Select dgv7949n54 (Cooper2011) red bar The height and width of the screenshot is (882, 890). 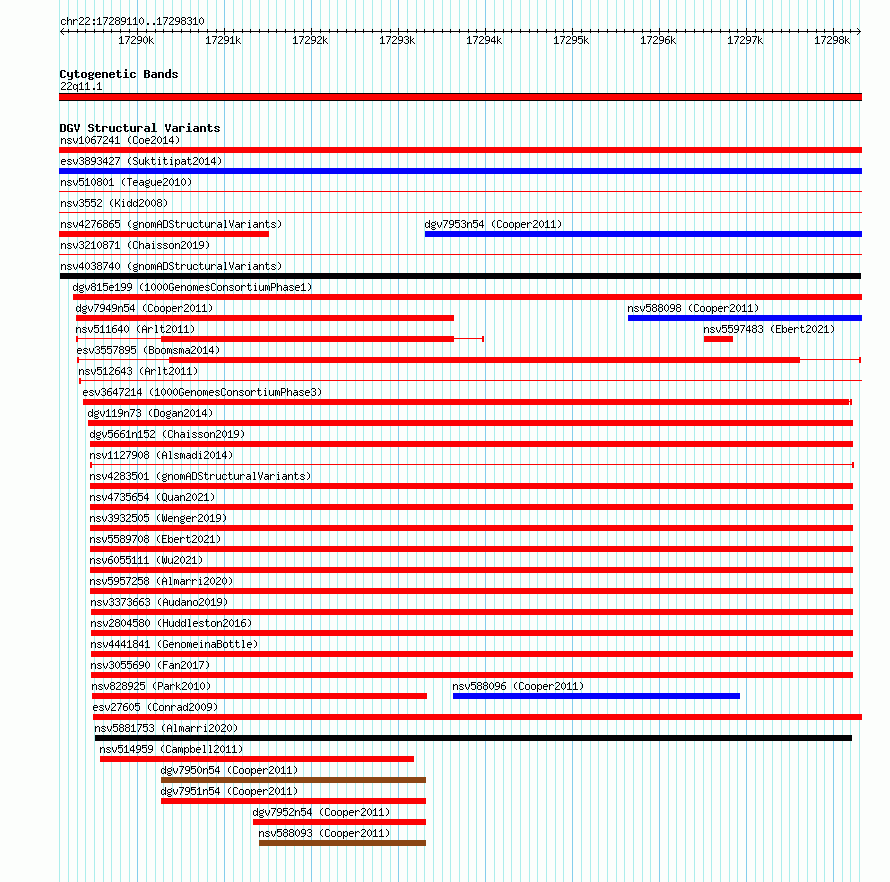pyautogui.click(x=265, y=318)
